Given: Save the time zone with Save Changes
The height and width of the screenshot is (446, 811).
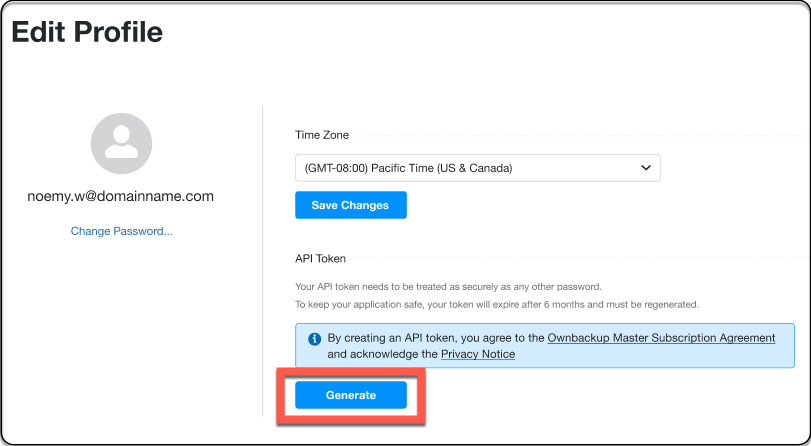Looking at the screenshot, I should [x=351, y=205].
